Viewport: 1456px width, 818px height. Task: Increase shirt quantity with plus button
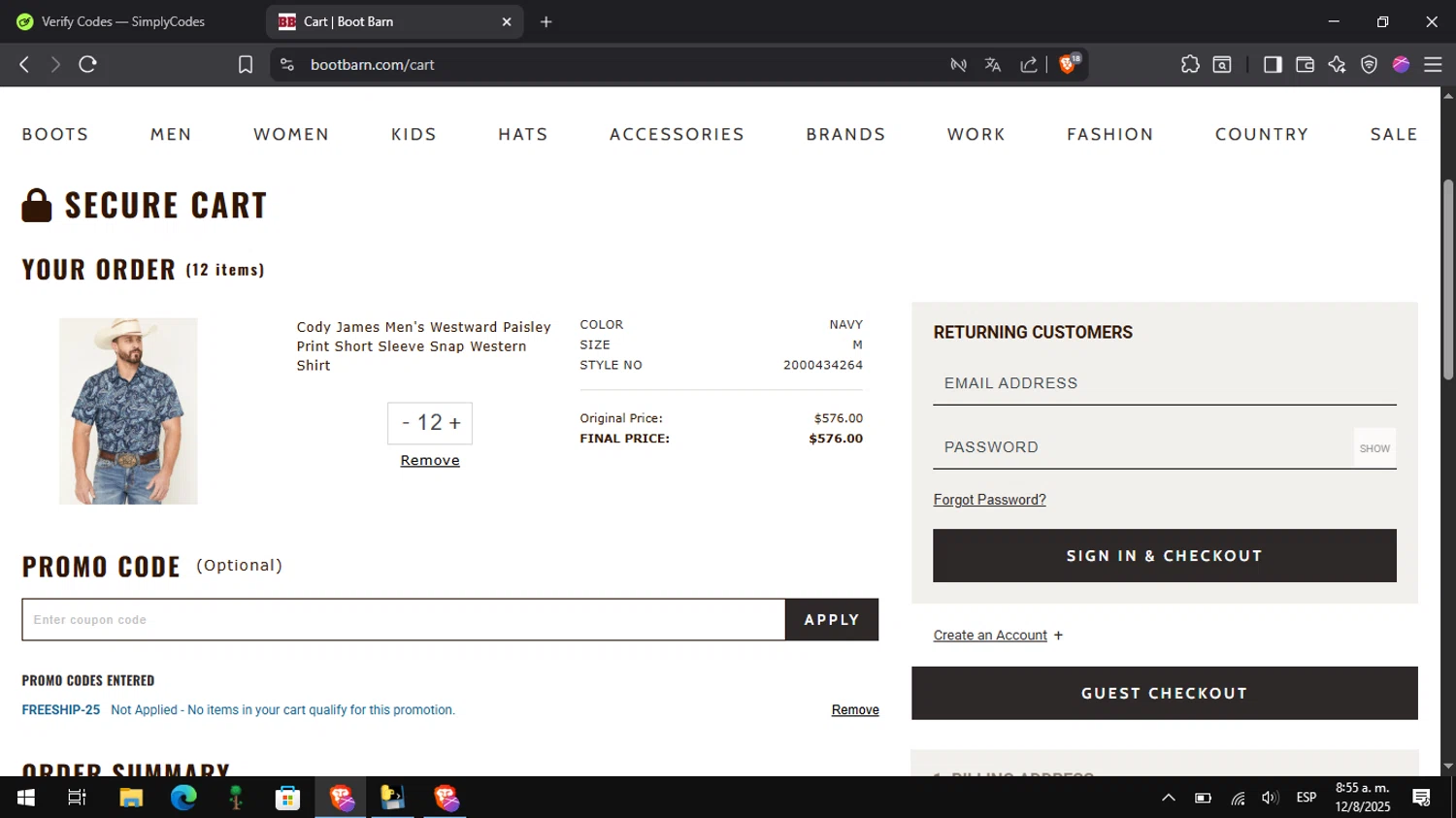pyautogui.click(x=454, y=423)
